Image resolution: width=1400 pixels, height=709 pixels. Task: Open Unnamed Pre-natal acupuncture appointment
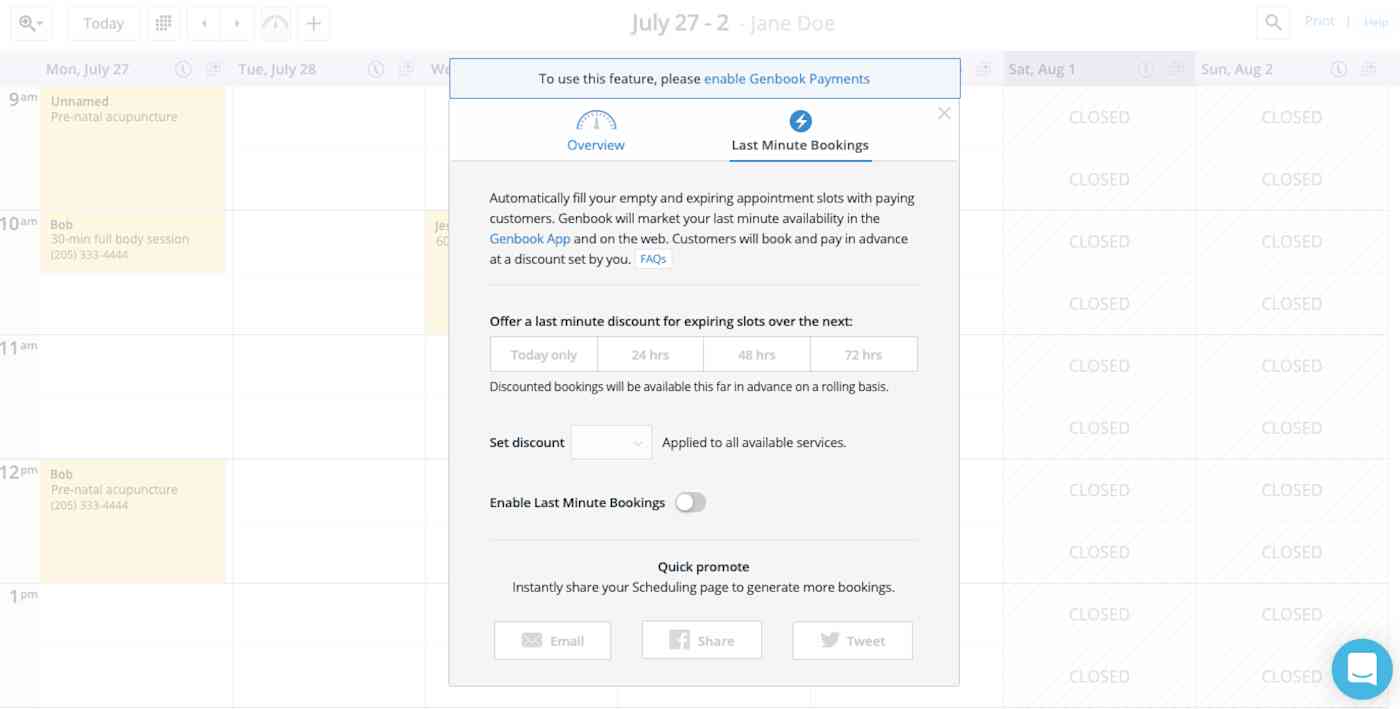pyautogui.click(x=132, y=148)
